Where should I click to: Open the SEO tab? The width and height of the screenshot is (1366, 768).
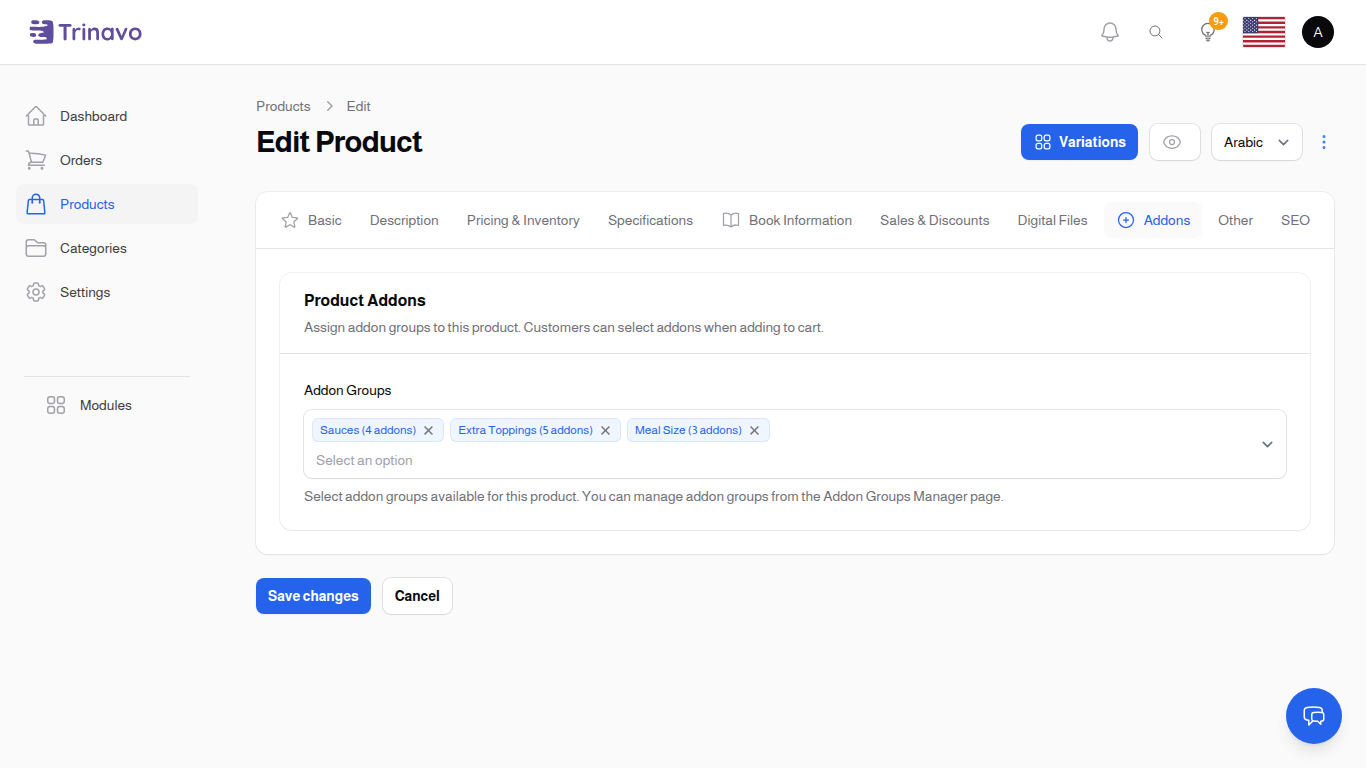(1295, 220)
